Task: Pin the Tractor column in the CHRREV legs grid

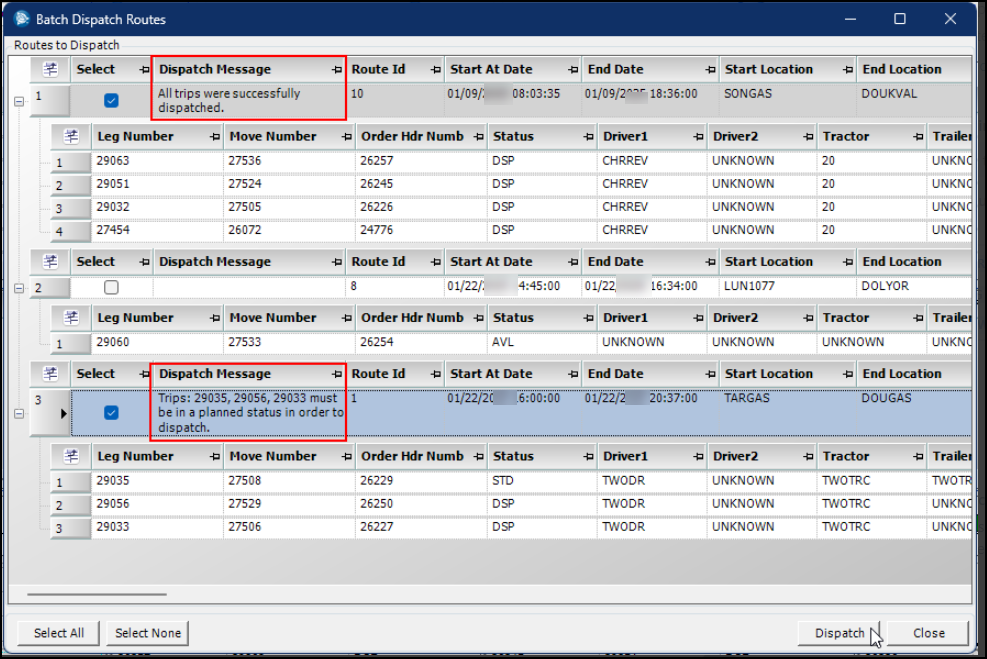Action: coord(919,137)
